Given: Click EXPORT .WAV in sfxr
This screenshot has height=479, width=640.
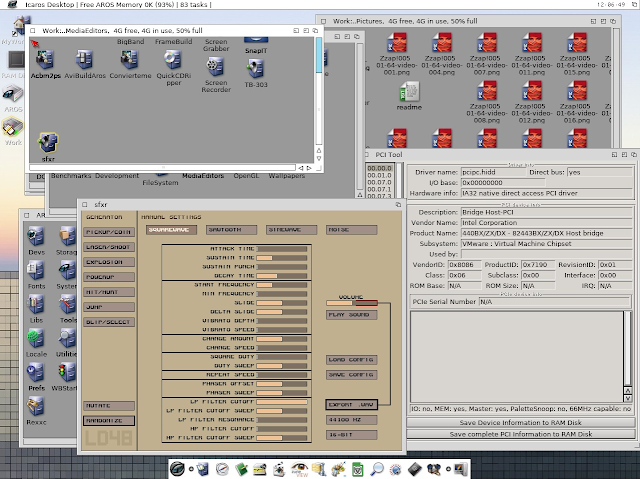Looking at the screenshot, I should 351,405.
